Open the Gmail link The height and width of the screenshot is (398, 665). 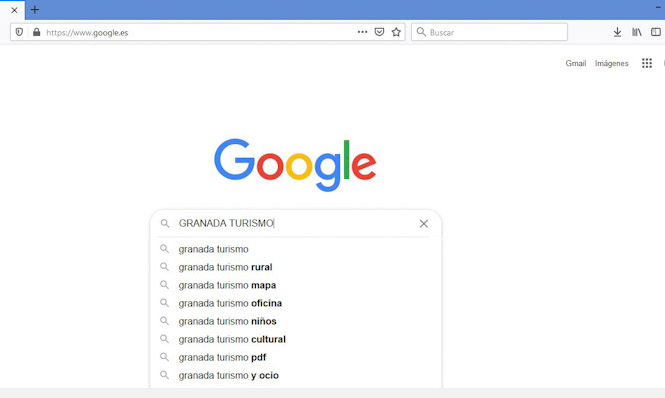coord(576,63)
